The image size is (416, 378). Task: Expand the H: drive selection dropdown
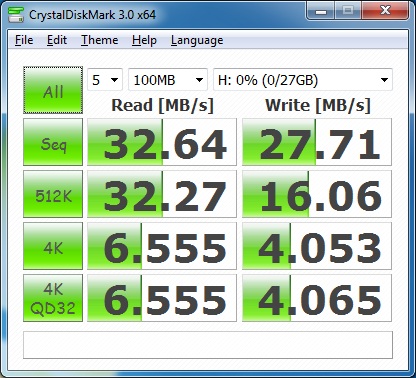303,80
